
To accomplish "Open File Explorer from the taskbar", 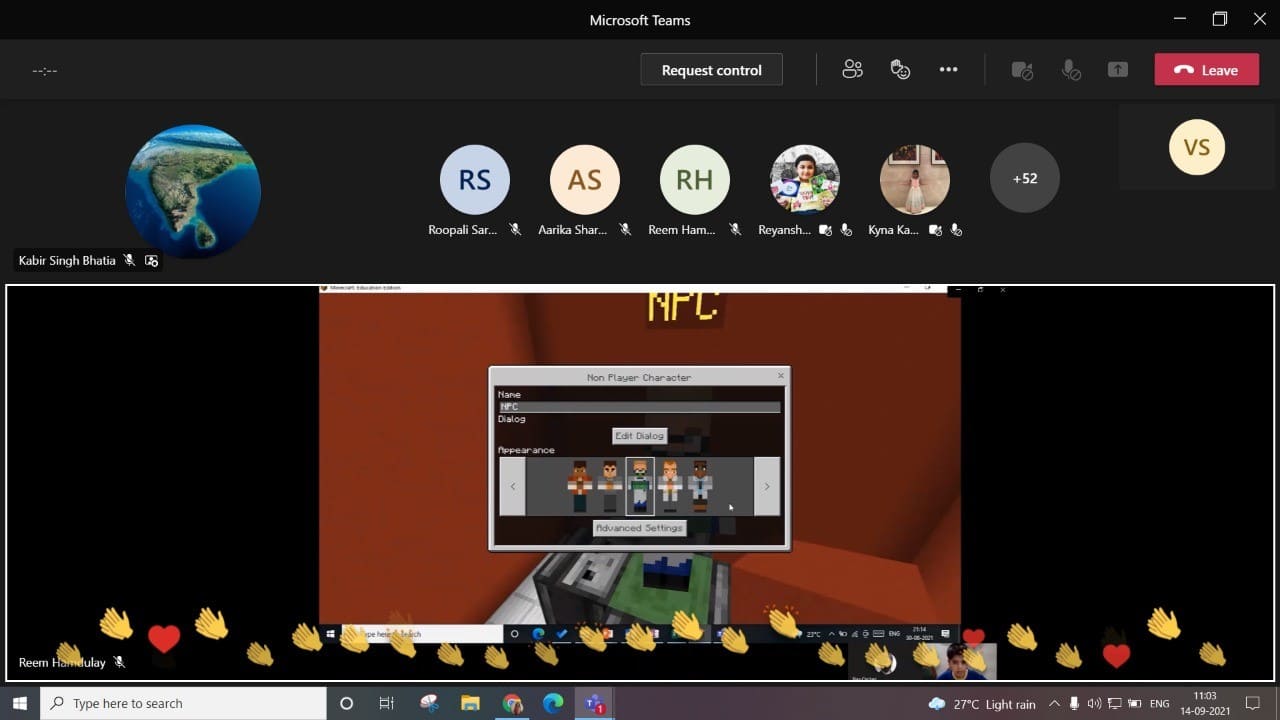I will pos(470,704).
